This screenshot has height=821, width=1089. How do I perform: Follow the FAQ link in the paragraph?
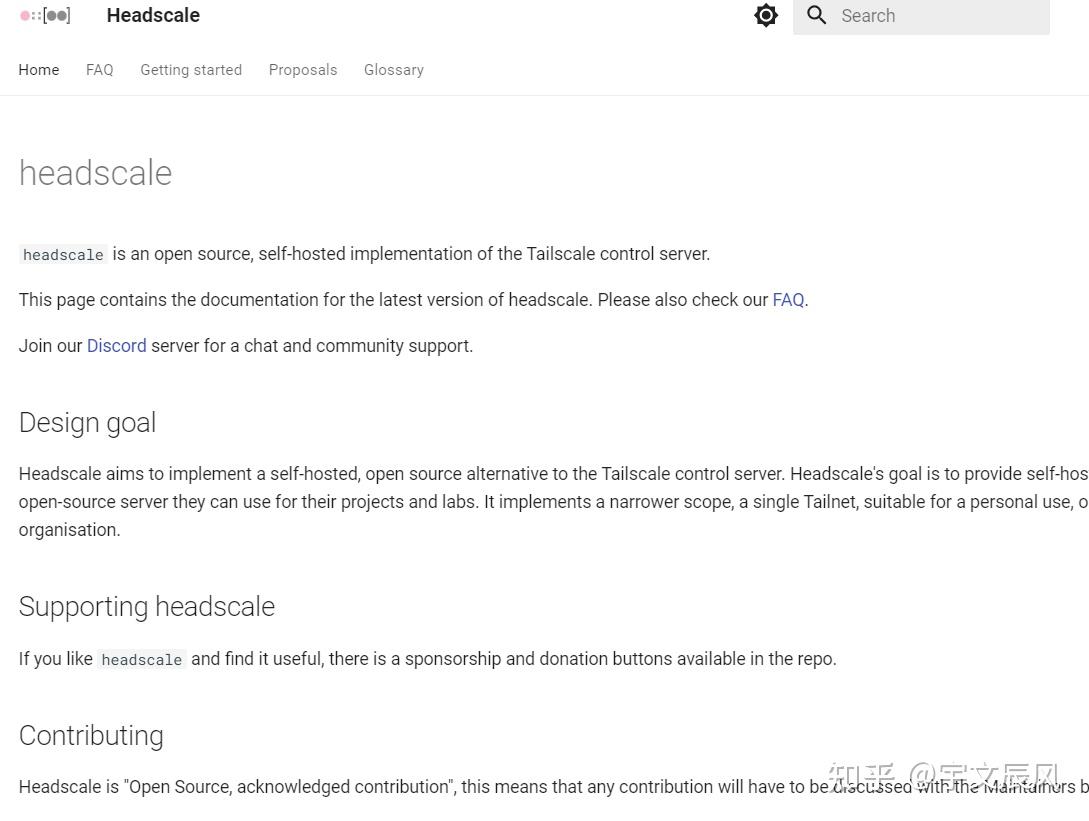[x=788, y=300]
